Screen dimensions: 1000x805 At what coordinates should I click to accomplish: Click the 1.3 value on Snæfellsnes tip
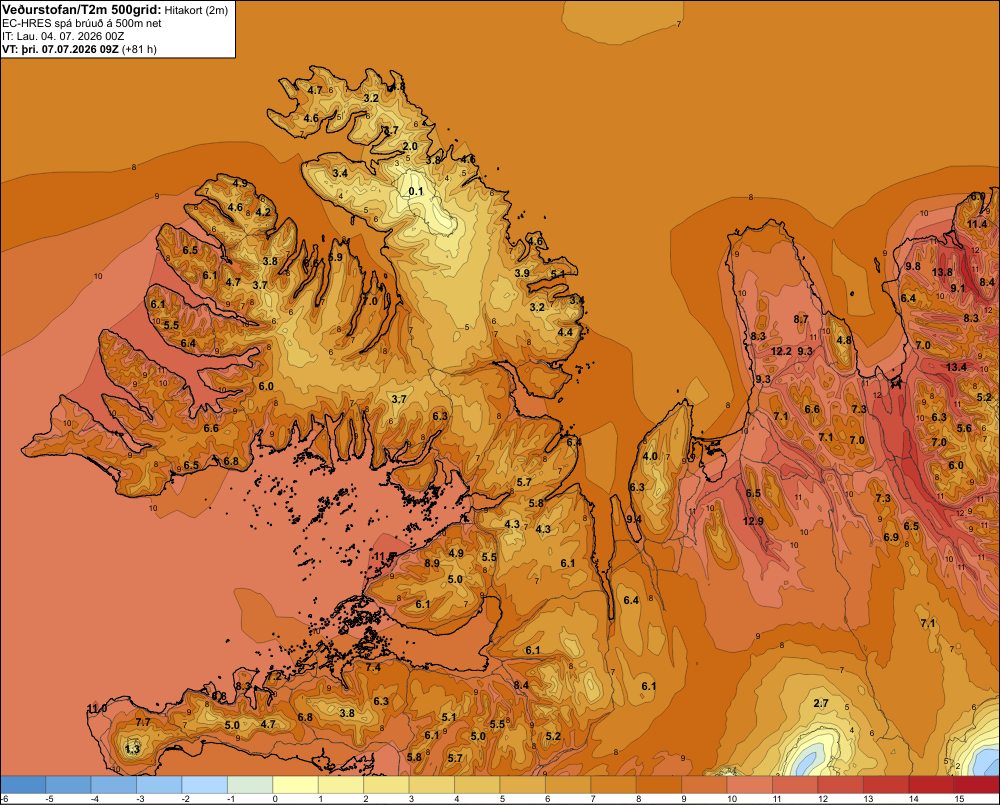[132, 749]
